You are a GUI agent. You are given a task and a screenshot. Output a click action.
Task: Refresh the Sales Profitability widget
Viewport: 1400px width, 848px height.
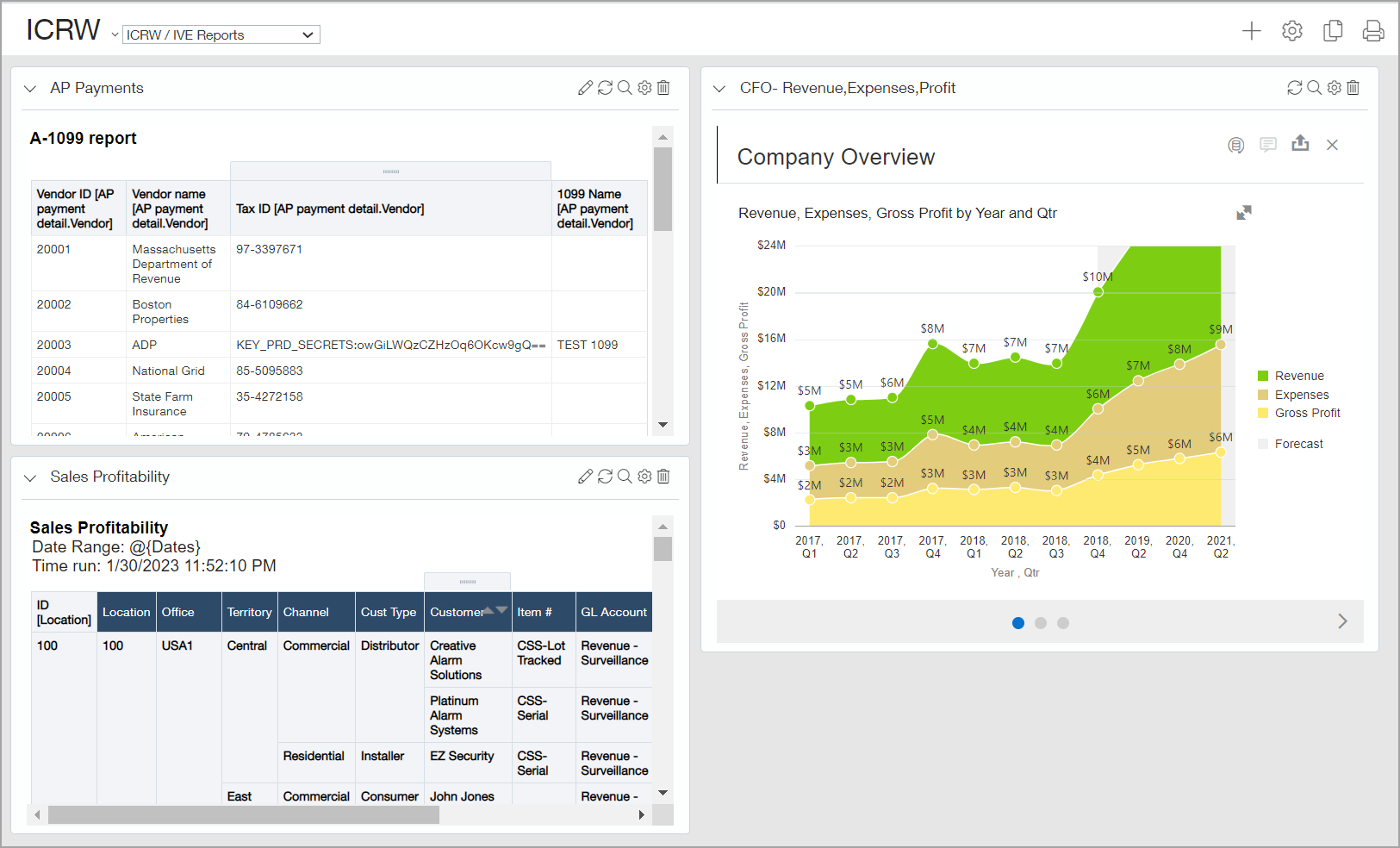coord(605,476)
